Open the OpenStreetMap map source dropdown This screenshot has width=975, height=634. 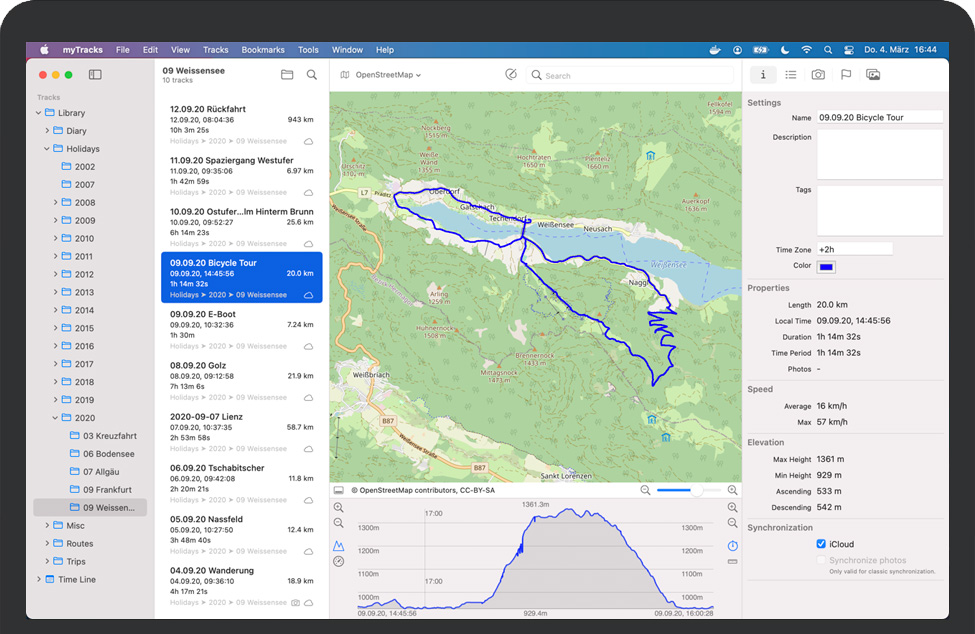click(387, 75)
